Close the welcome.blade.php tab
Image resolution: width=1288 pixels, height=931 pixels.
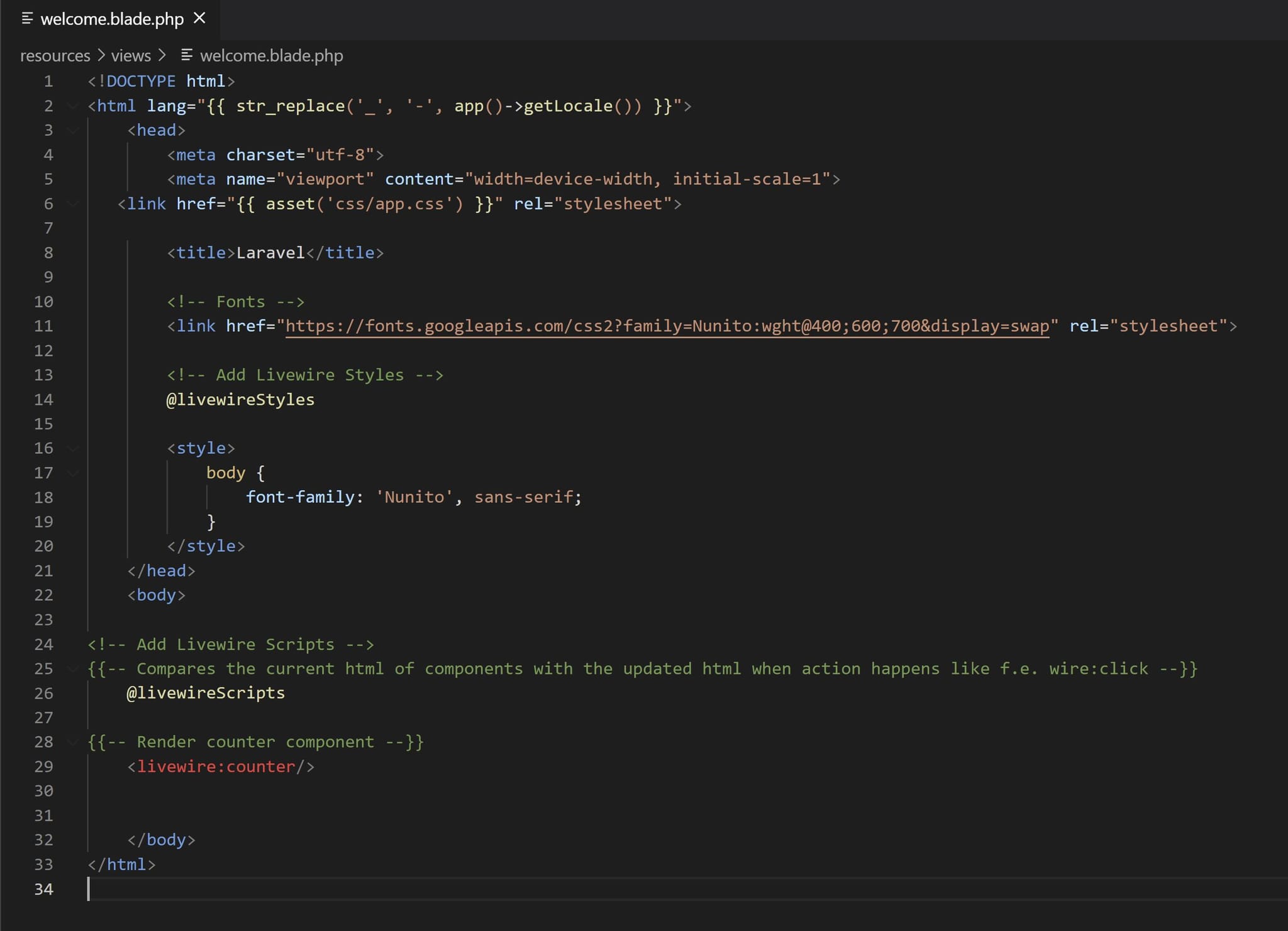tap(199, 18)
